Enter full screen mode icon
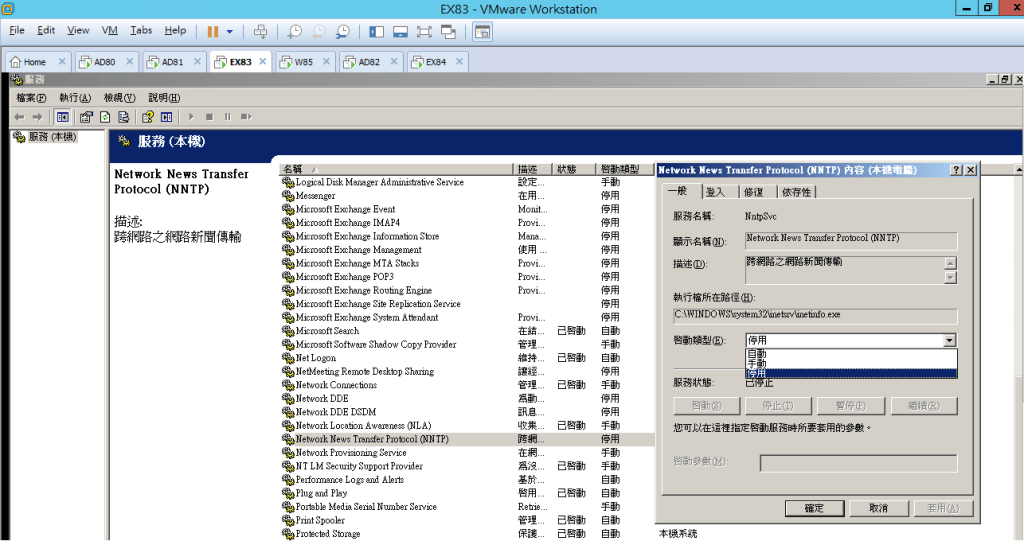The width and height of the screenshot is (1024, 541). (423, 31)
